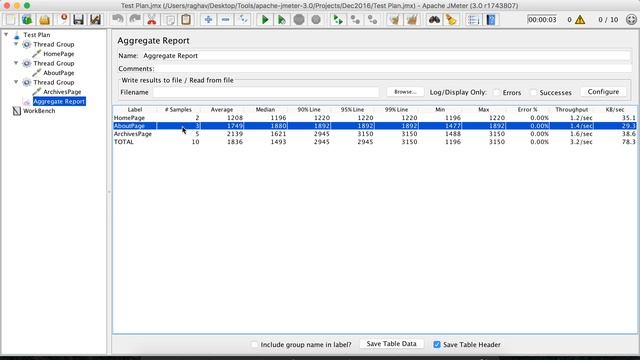Click the # Samples column header
This screenshot has height=360, width=640.
tap(178, 109)
